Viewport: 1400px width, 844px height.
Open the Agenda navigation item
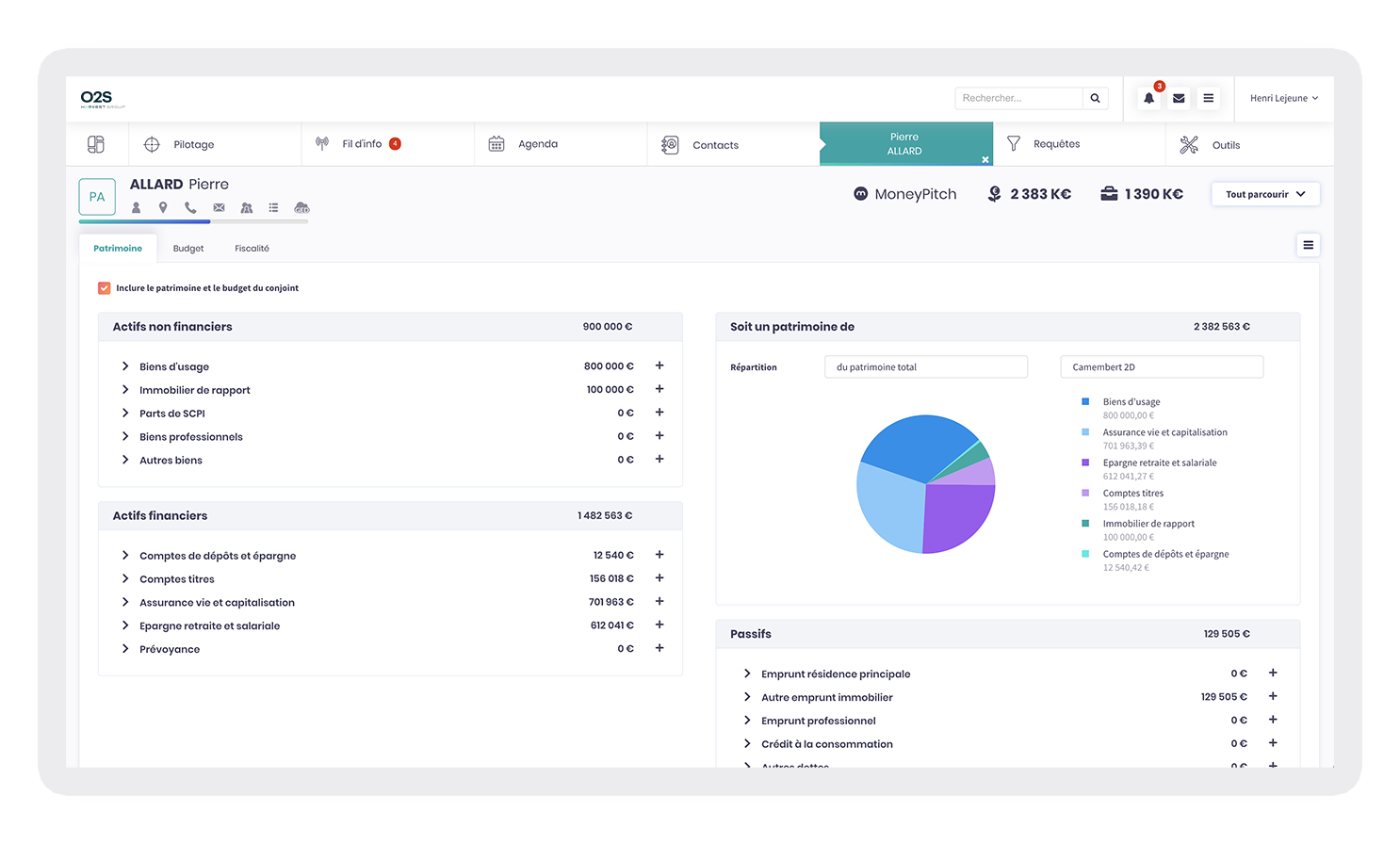click(x=561, y=144)
